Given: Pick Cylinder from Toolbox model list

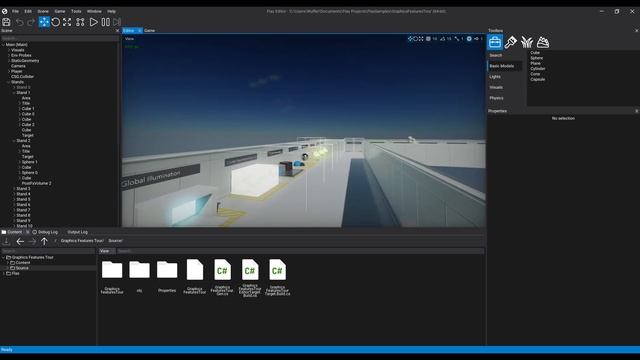Looking at the screenshot, I should (x=538, y=69).
